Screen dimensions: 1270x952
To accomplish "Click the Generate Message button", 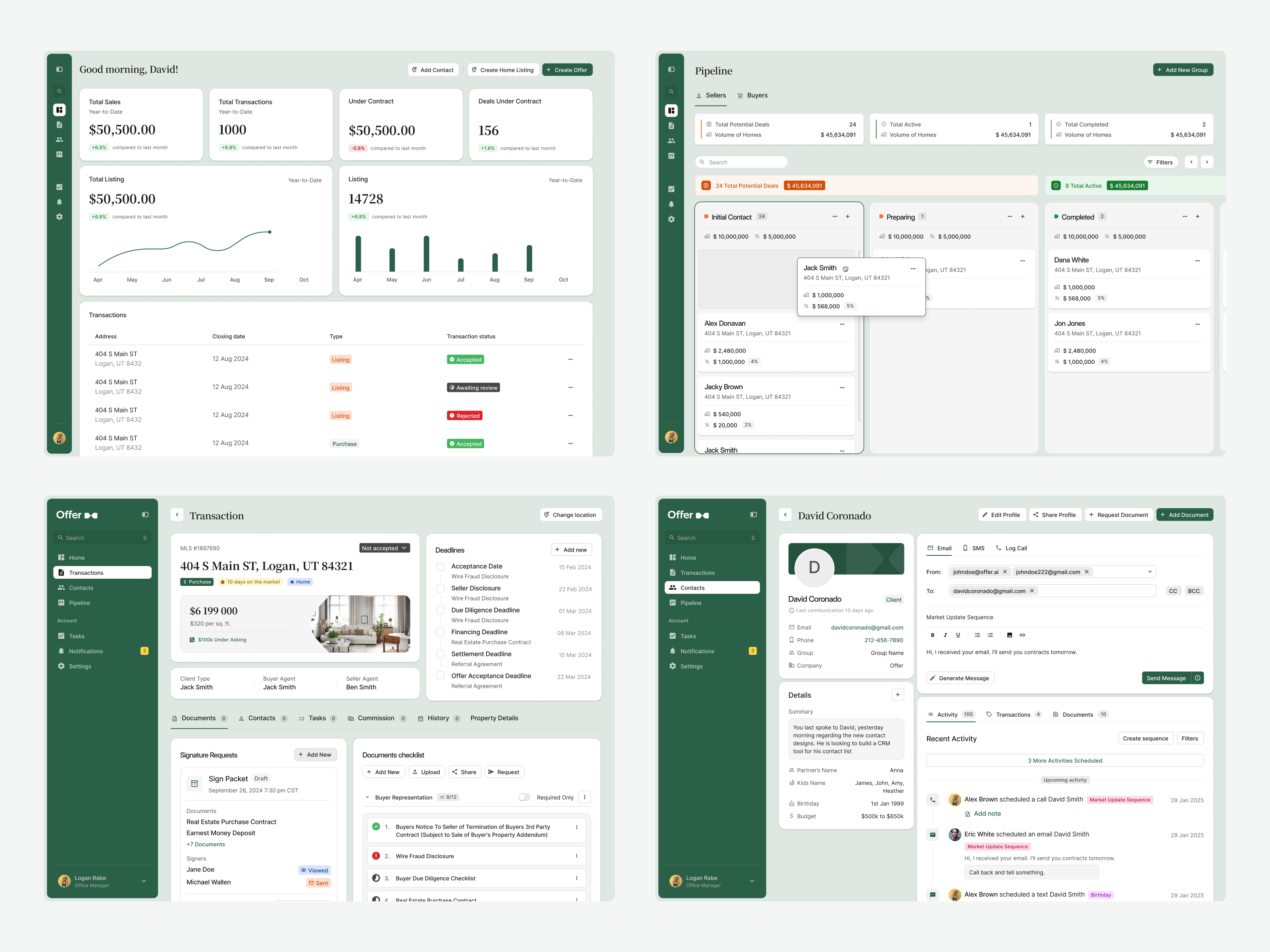I will pyautogui.click(x=960, y=678).
